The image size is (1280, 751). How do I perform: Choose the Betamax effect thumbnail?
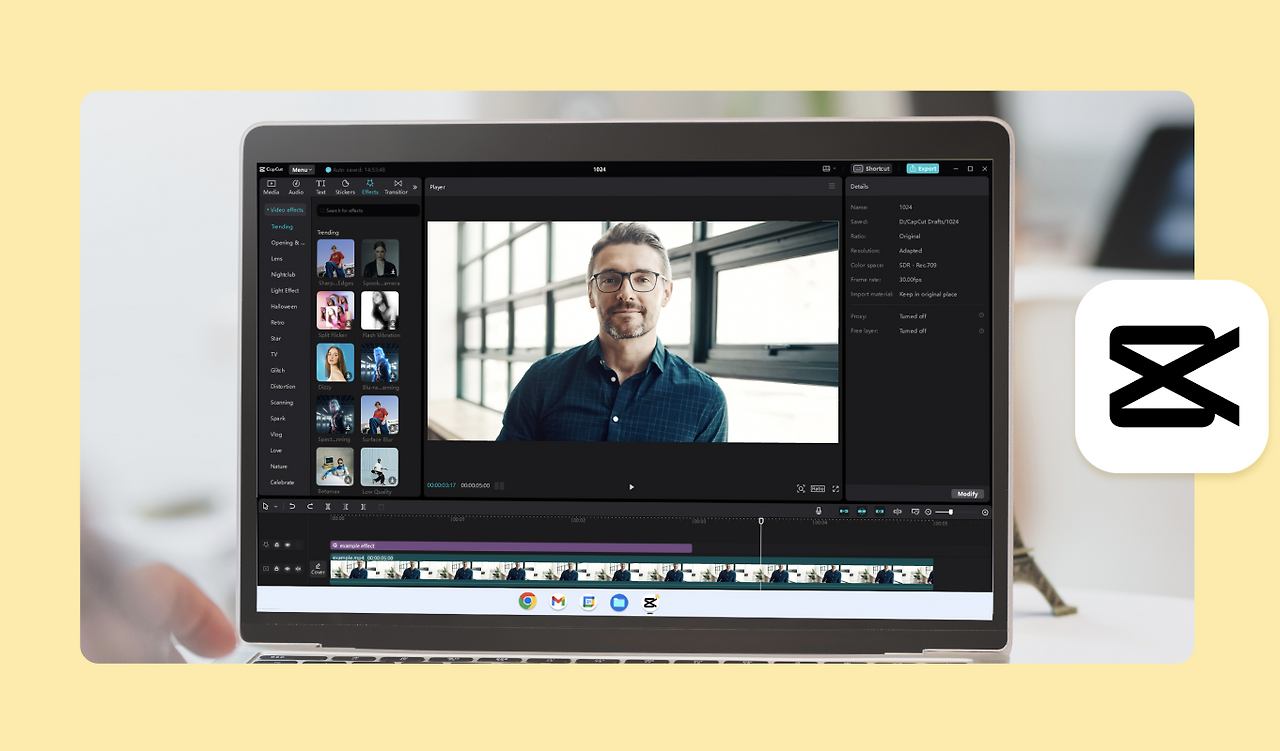pyautogui.click(x=335, y=467)
